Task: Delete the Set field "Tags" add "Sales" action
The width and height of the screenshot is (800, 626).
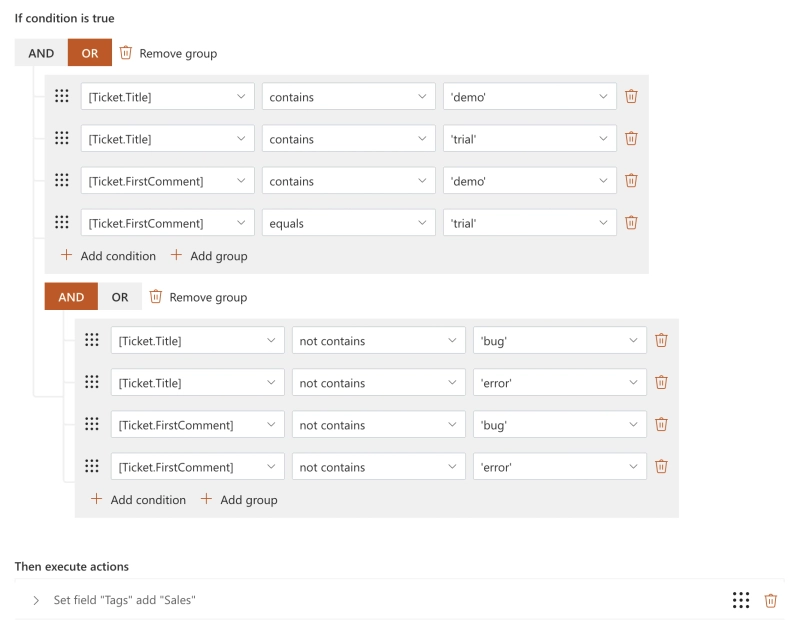Action: point(770,600)
